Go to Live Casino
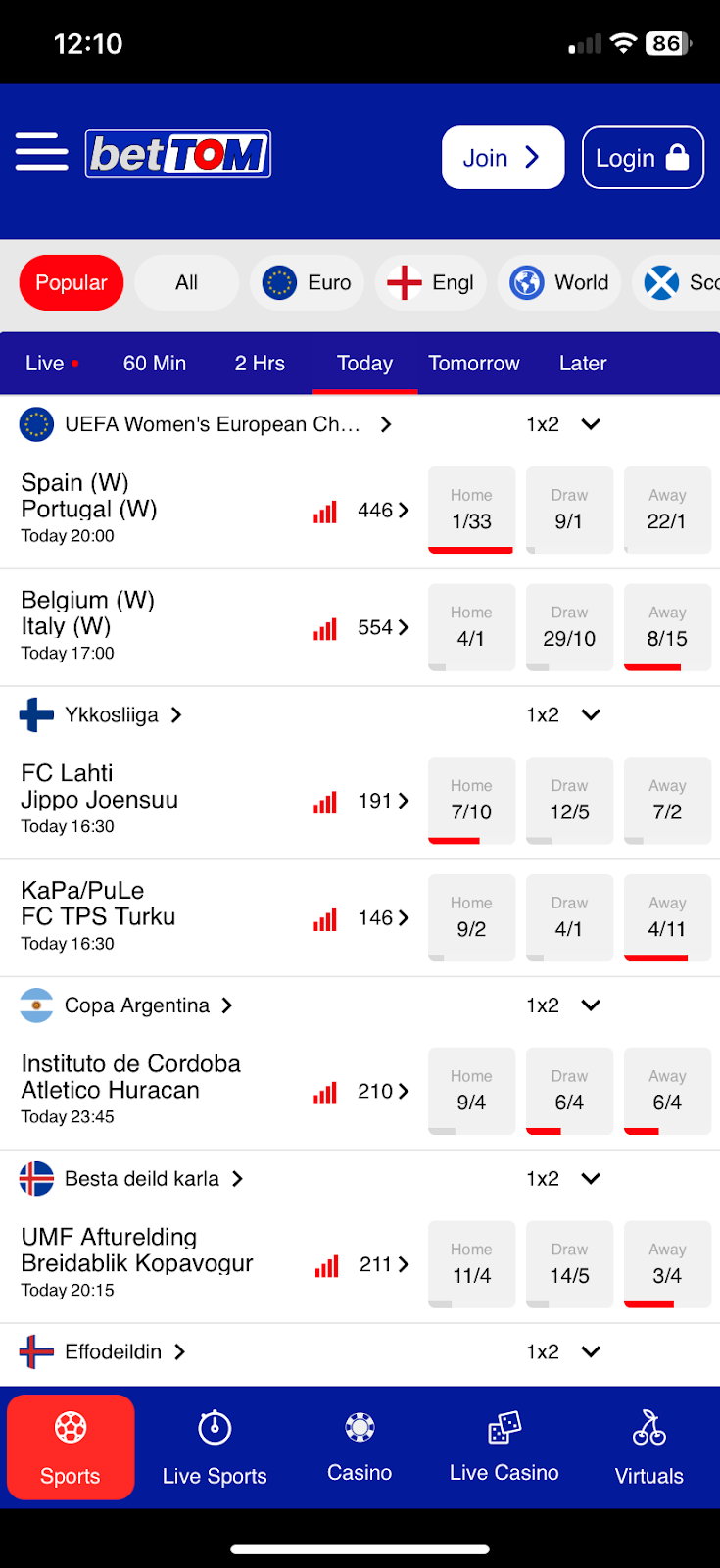 click(x=504, y=1447)
